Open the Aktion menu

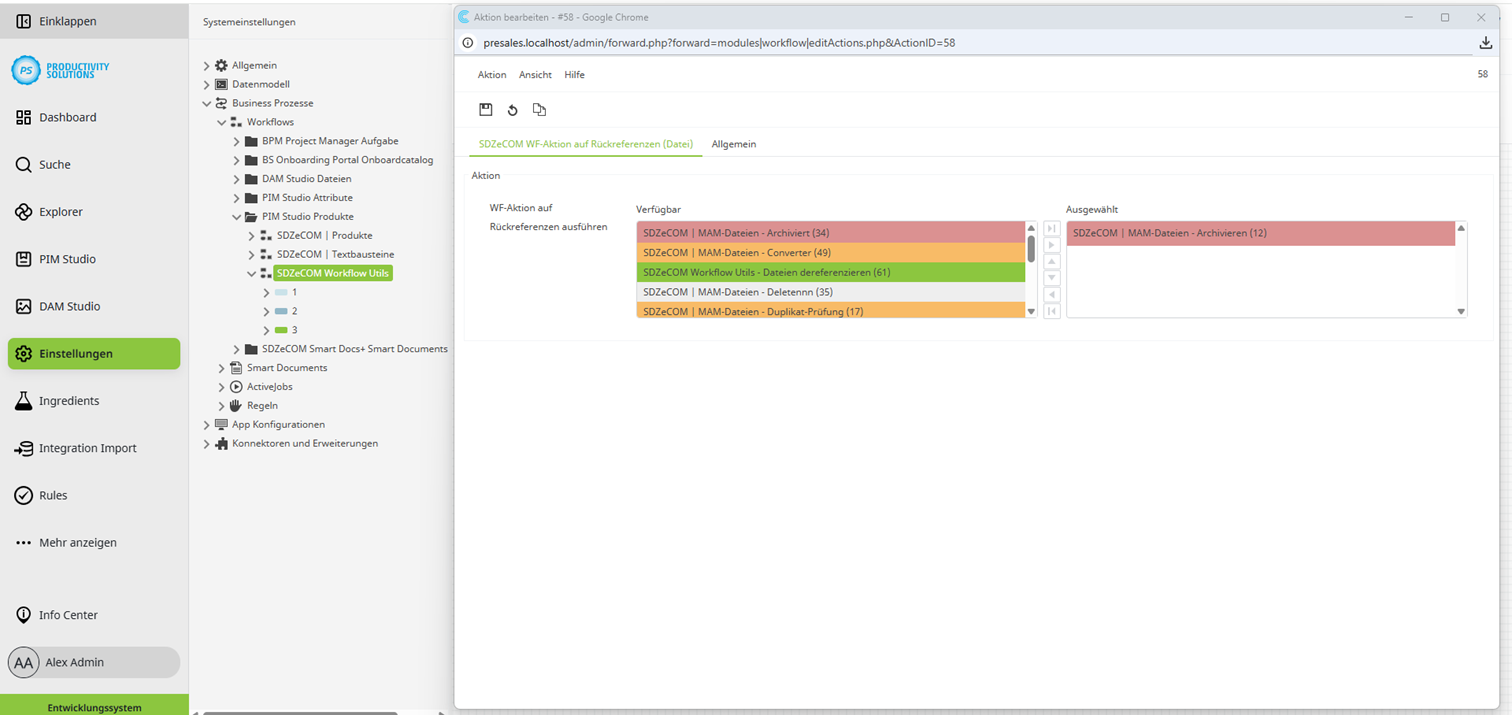(x=491, y=74)
